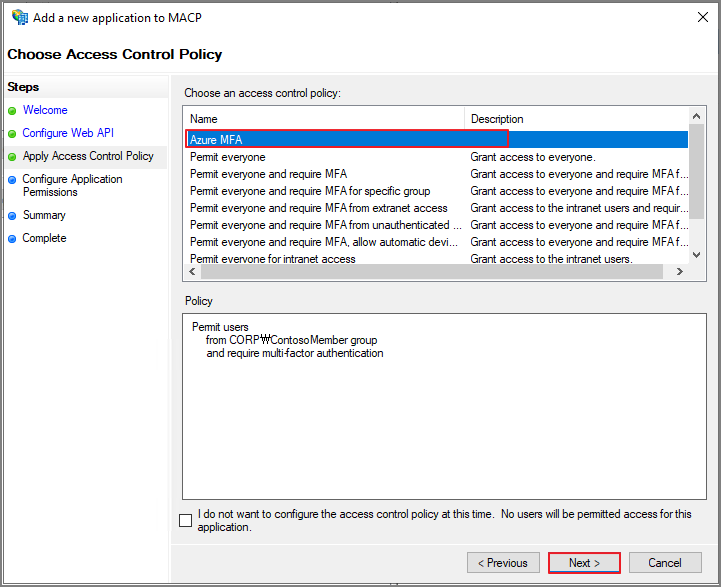Select the Complete step
The width and height of the screenshot is (721, 587).
(x=45, y=238)
